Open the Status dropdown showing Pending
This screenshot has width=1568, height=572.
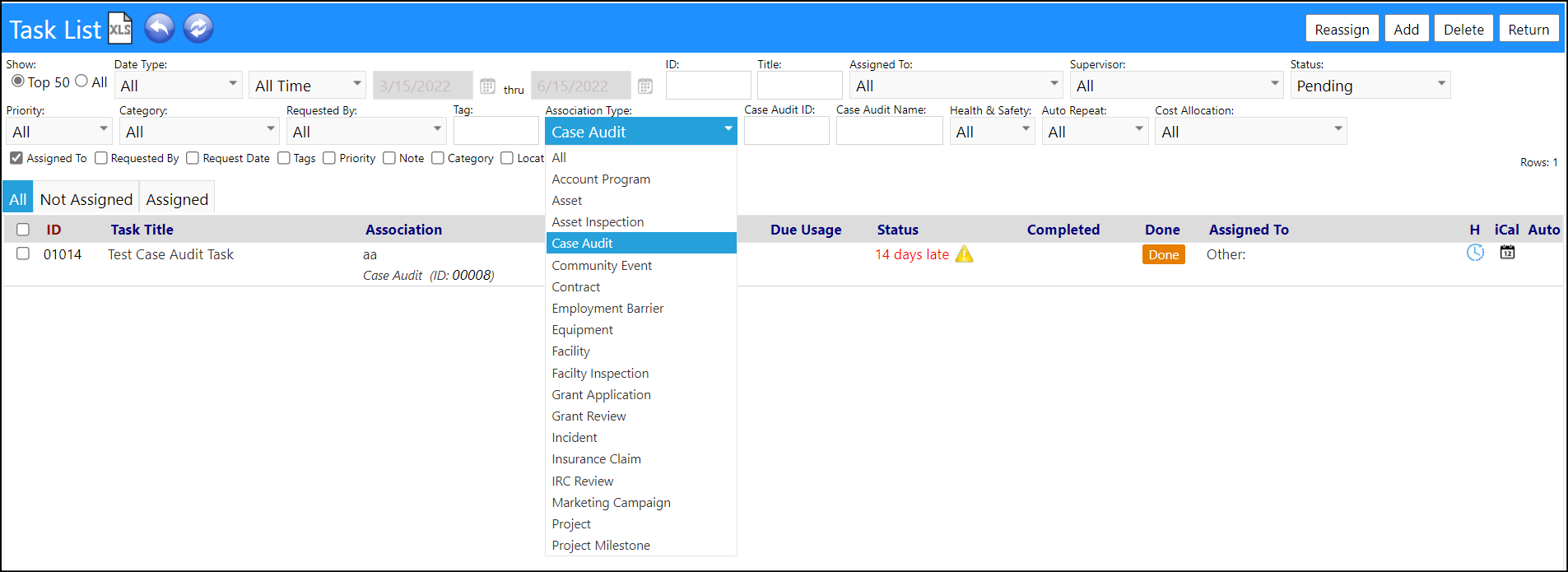[x=1370, y=85]
